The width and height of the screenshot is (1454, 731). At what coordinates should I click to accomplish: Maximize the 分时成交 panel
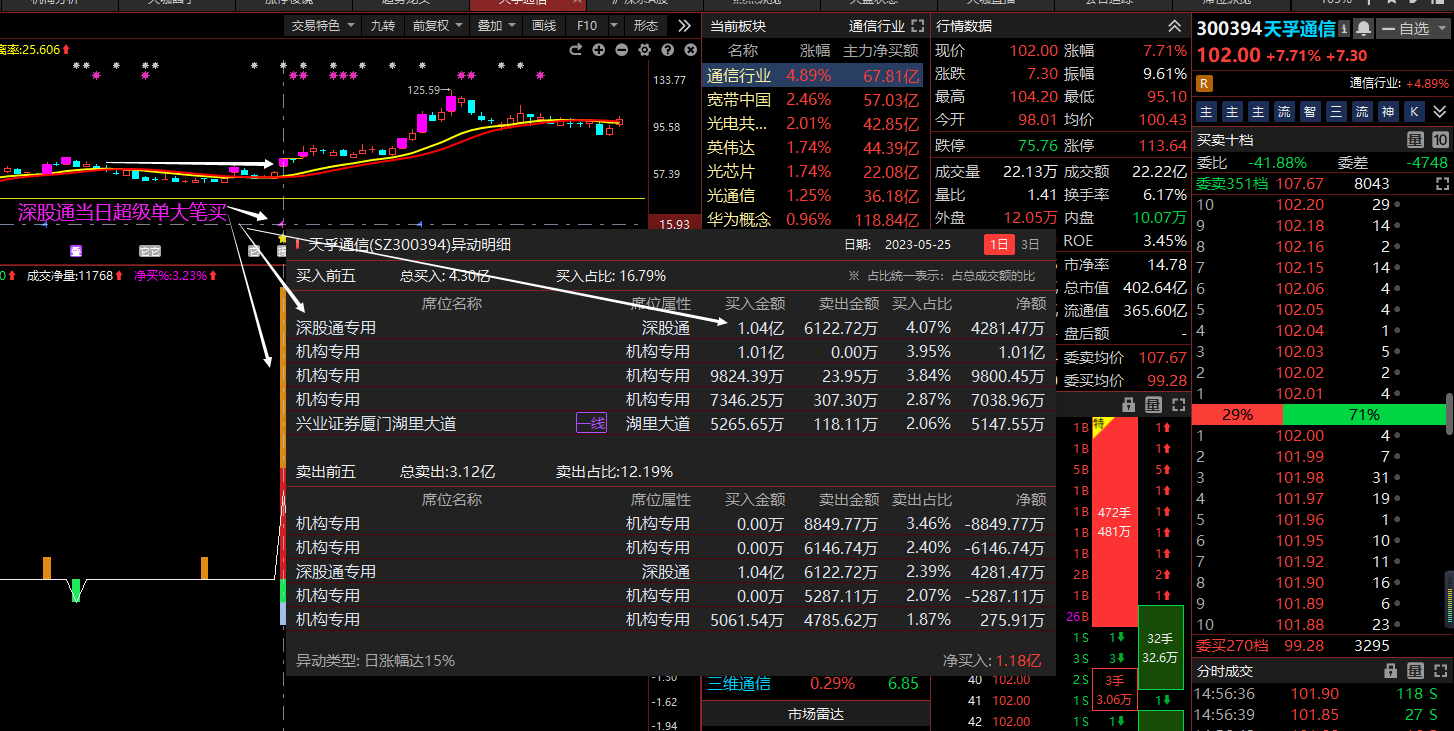point(1440,671)
